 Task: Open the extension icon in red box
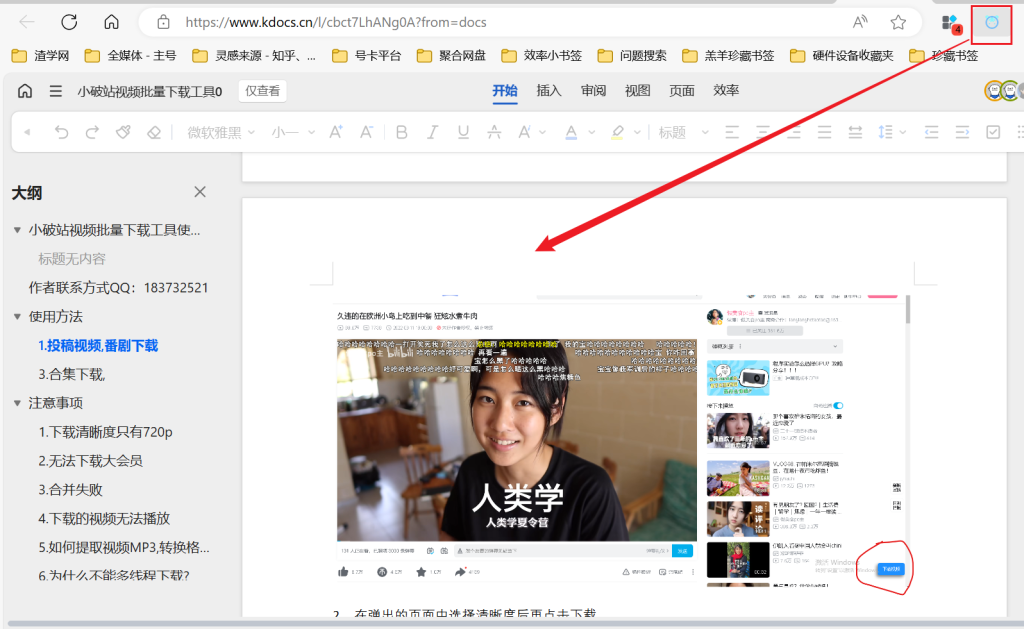pyautogui.click(x=991, y=22)
